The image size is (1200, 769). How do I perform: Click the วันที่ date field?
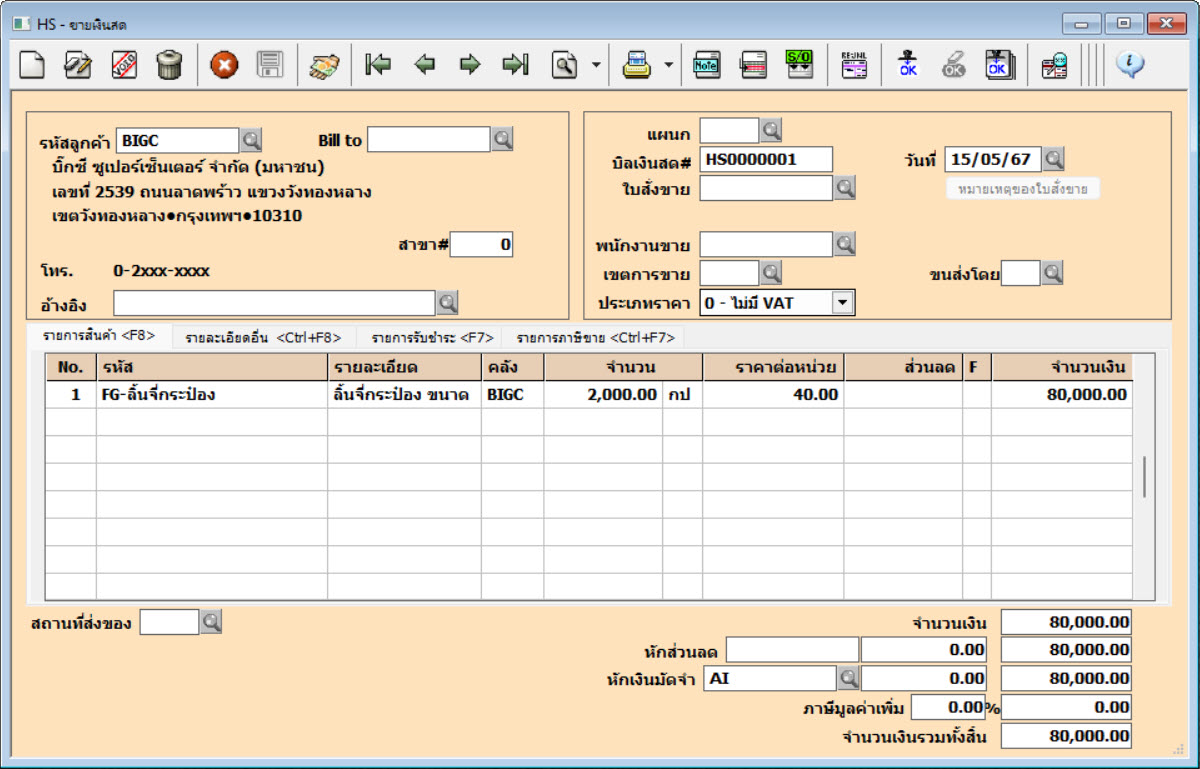pyautogui.click(x=993, y=159)
